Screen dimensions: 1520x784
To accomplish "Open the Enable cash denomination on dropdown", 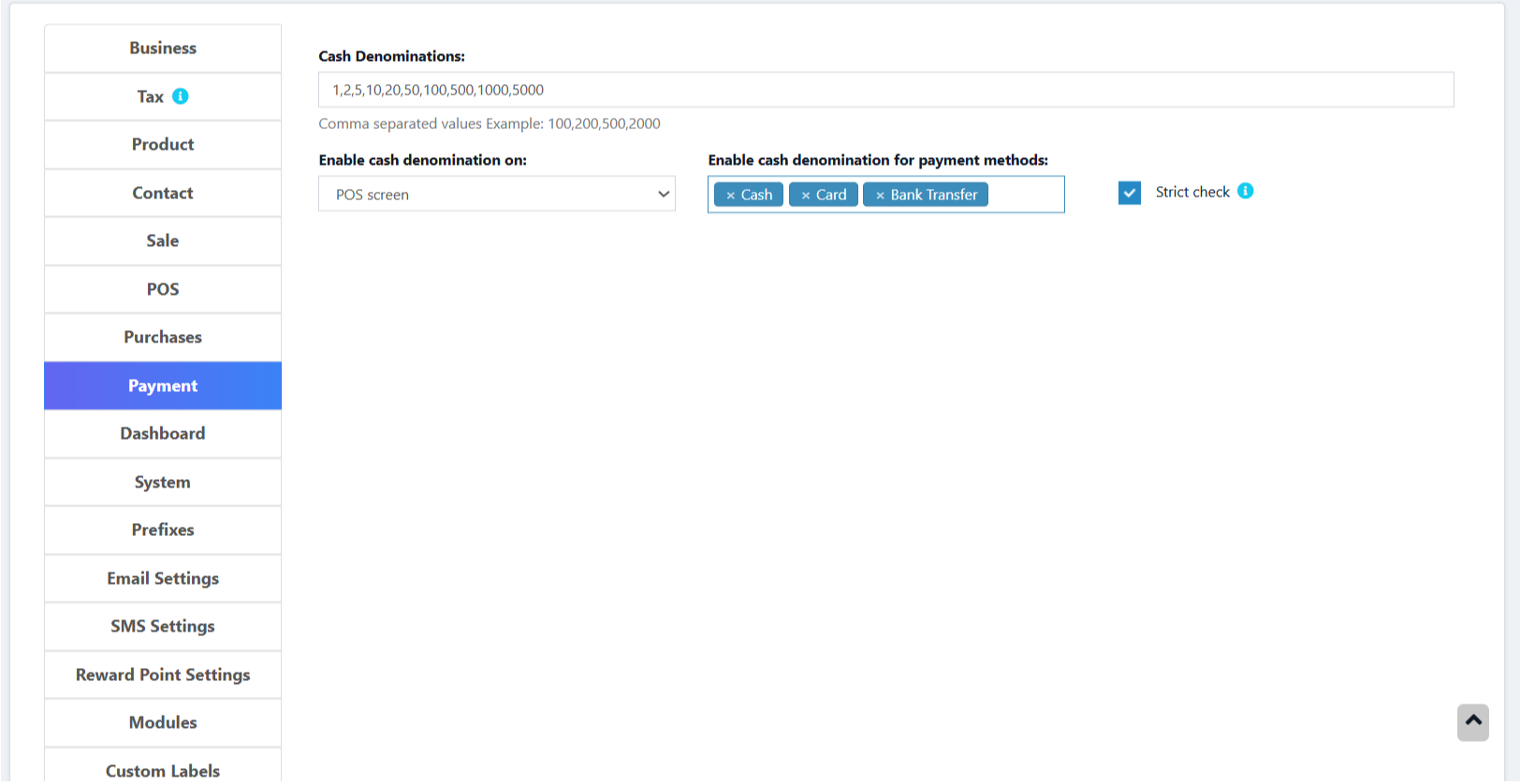I will [x=496, y=195].
